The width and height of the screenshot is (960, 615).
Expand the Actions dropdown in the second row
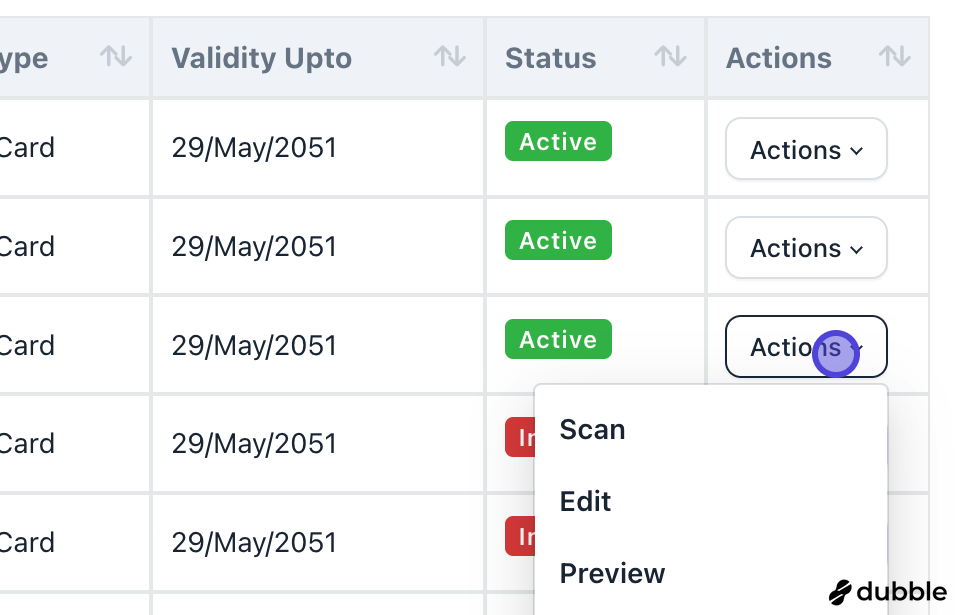coord(806,248)
